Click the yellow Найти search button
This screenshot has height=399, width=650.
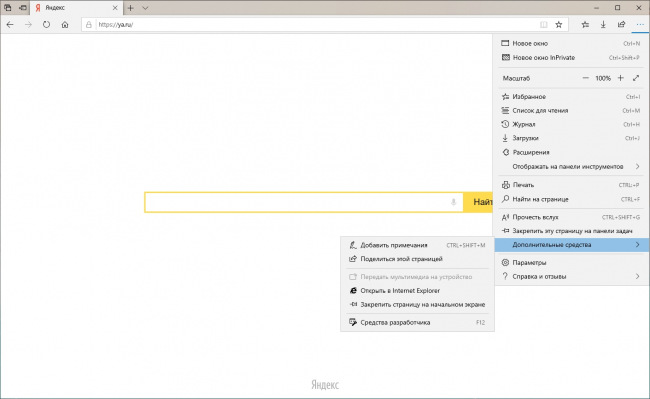478,202
